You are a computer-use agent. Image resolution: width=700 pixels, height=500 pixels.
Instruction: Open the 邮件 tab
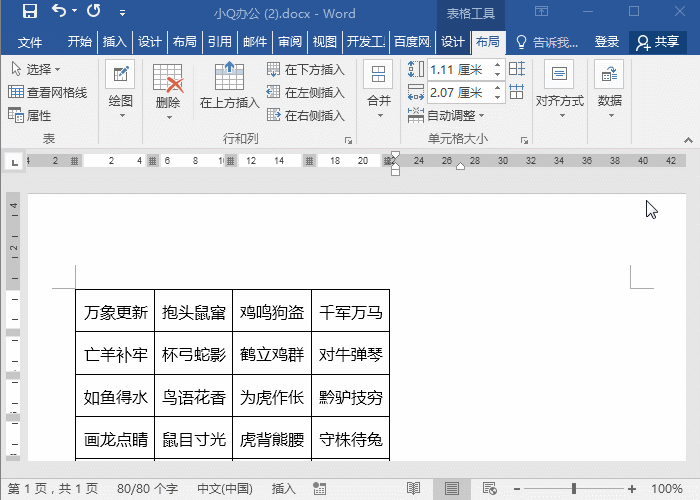click(255, 42)
